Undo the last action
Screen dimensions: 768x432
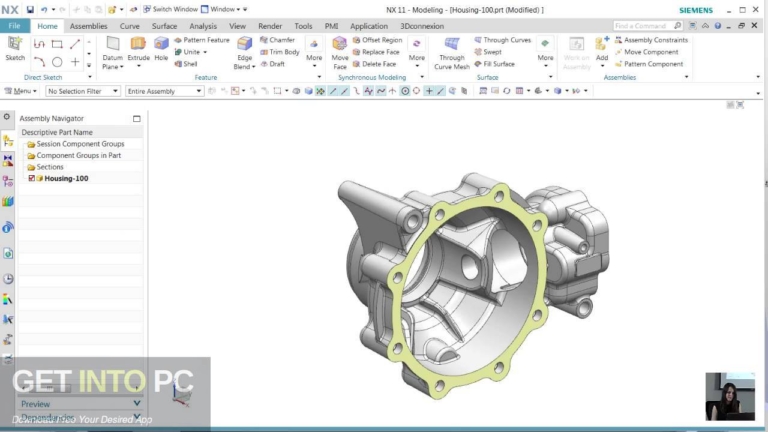point(44,9)
